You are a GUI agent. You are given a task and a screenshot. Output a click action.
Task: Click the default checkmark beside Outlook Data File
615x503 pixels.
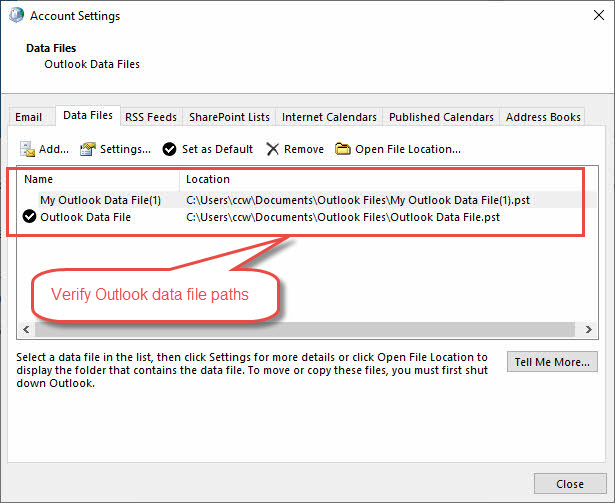coord(29,216)
